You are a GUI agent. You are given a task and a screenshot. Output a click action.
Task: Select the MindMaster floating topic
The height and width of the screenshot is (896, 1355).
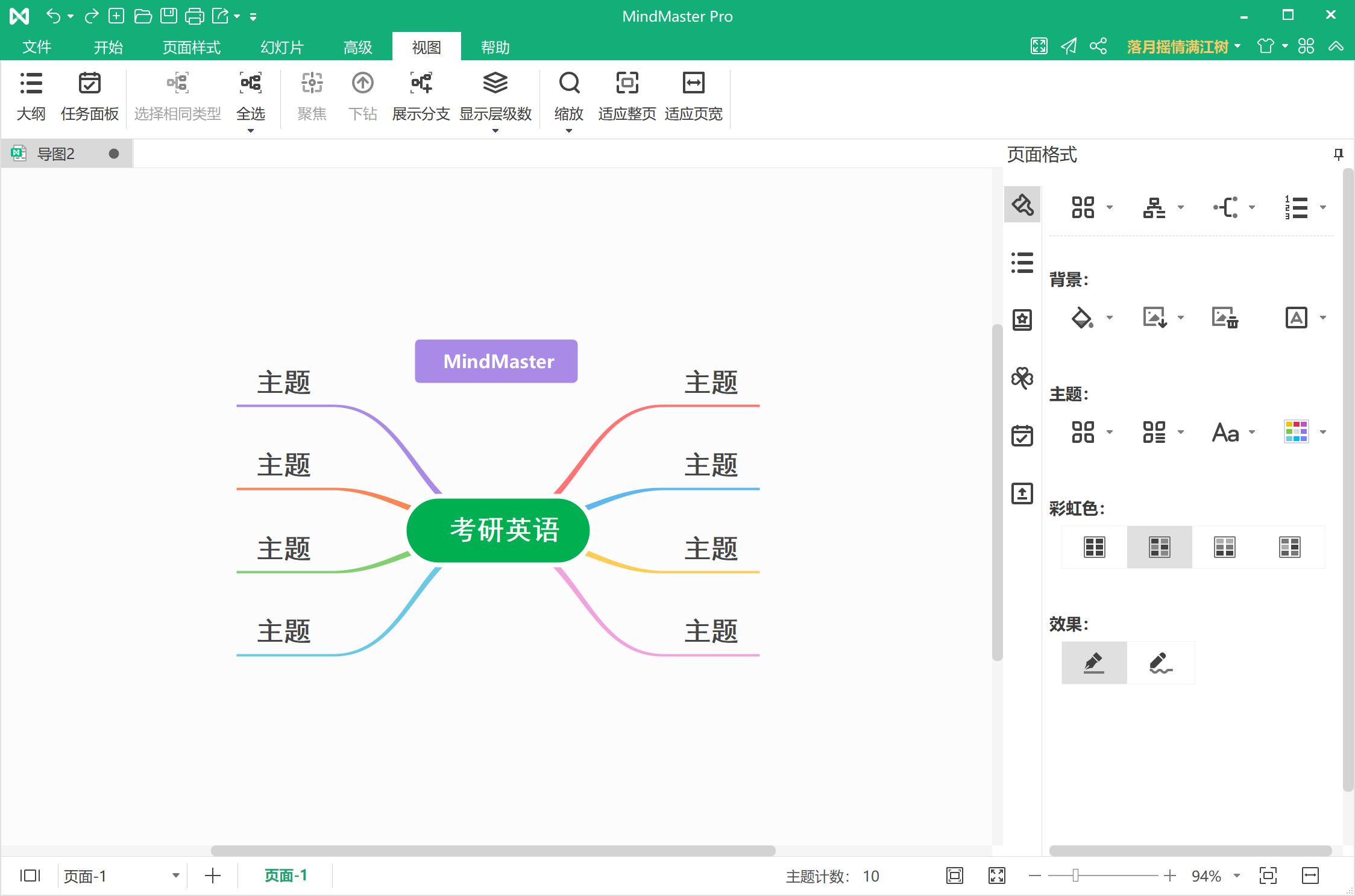tap(496, 361)
